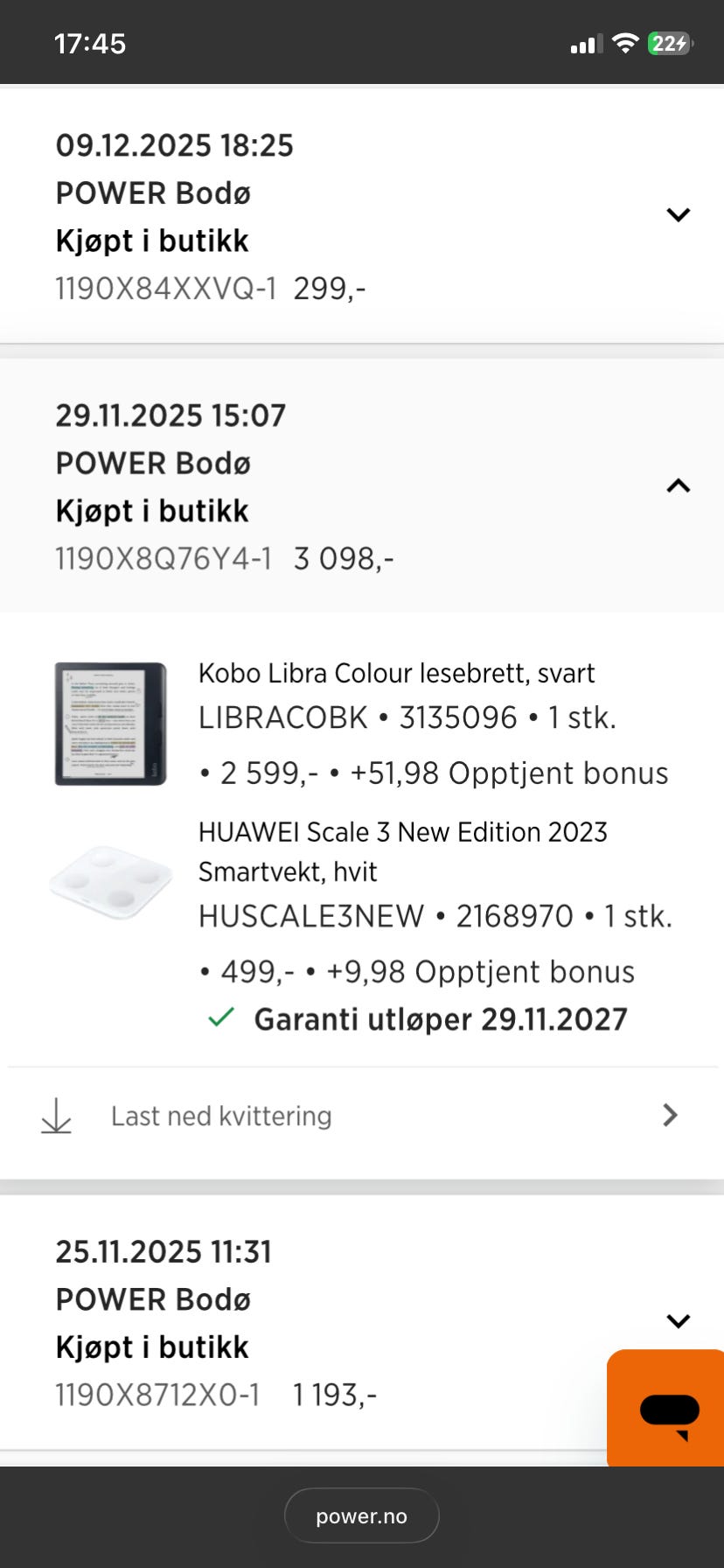Image resolution: width=724 pixels, height=1568 pixels.
Task: Tap the 17:45 clock in status bar
Action: tap(90, 44)
